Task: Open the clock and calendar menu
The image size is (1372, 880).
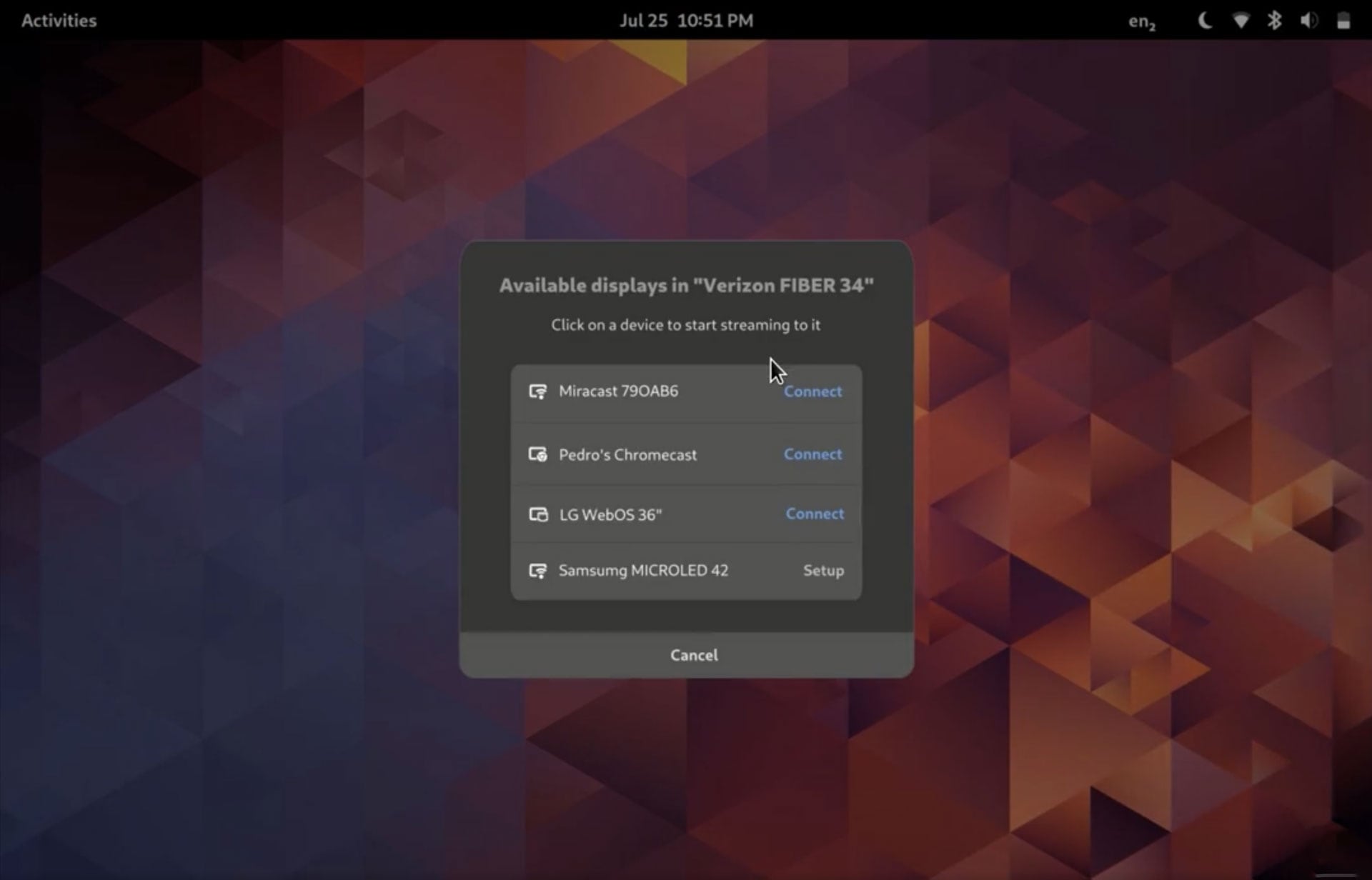Action: coord(686,21)
